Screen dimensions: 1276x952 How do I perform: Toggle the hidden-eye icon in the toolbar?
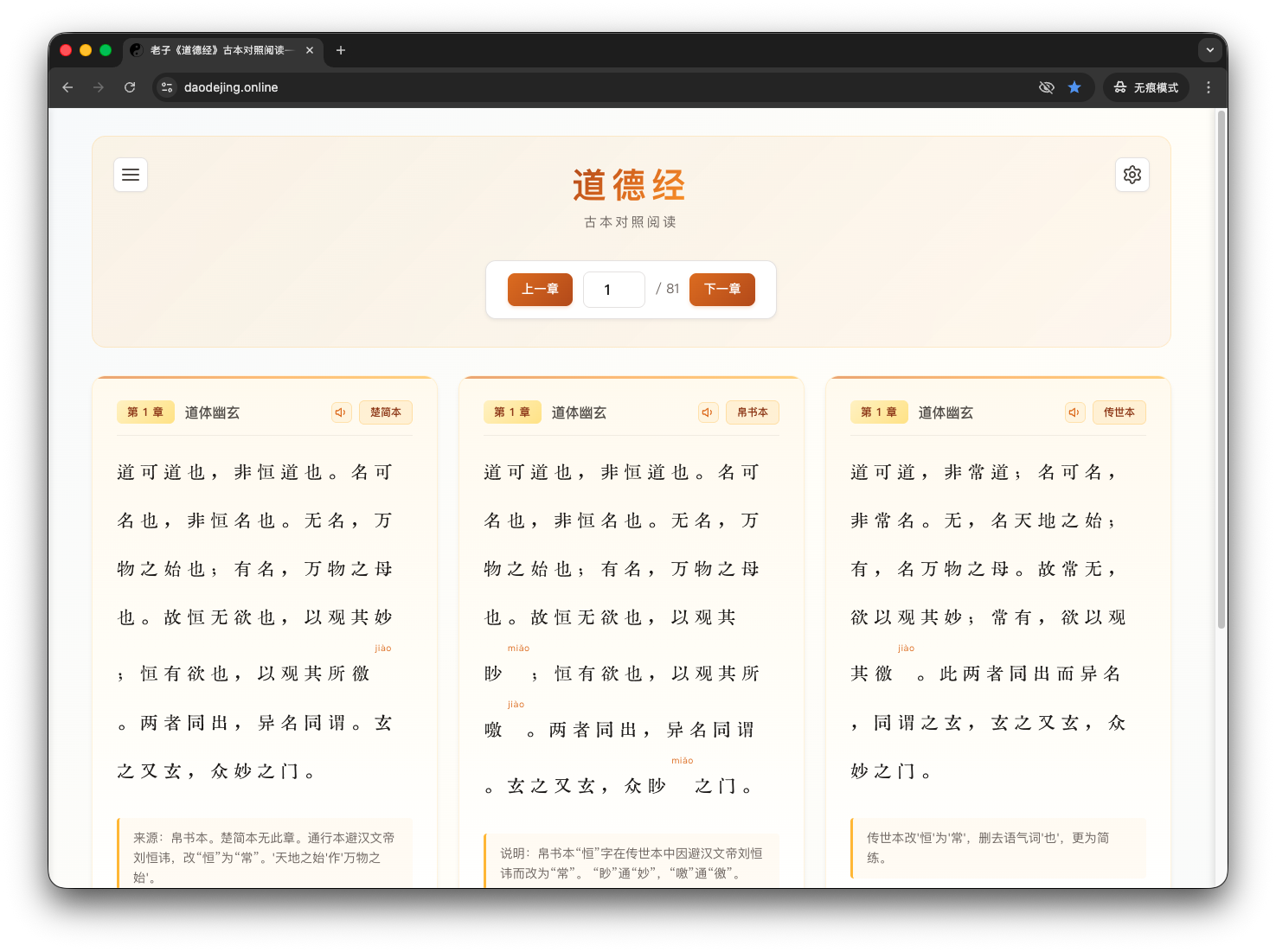pyautogui.click(x=1047, y=87)
